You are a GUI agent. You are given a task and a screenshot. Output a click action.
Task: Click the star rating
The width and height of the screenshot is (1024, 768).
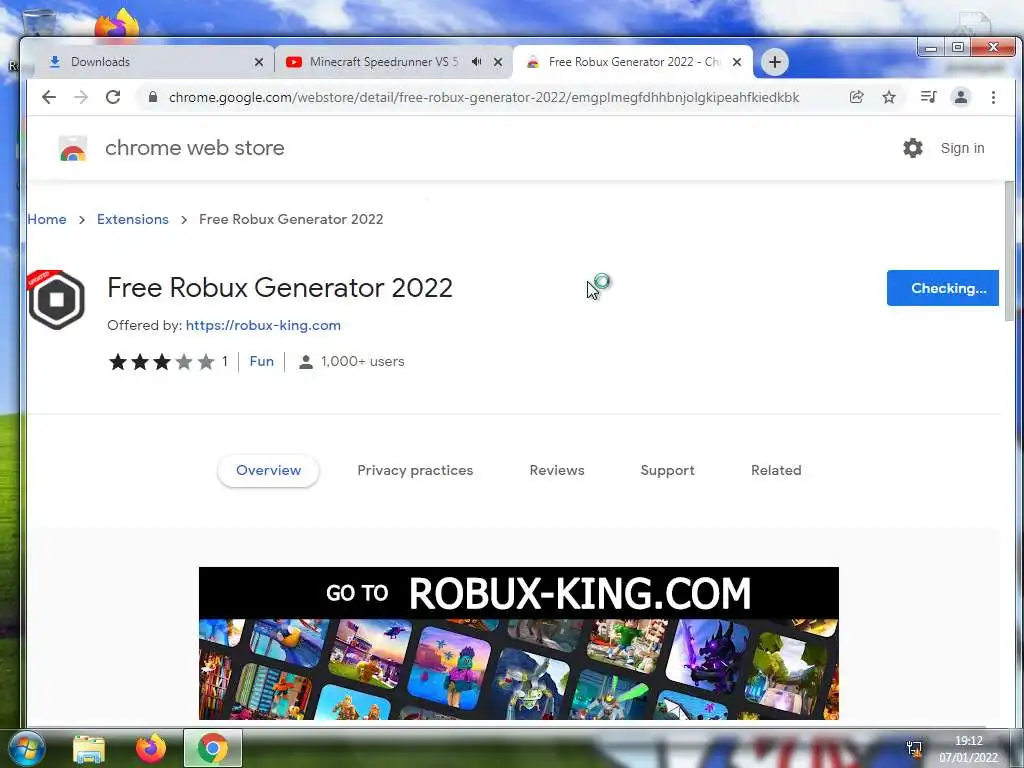[x=161, y=362]
